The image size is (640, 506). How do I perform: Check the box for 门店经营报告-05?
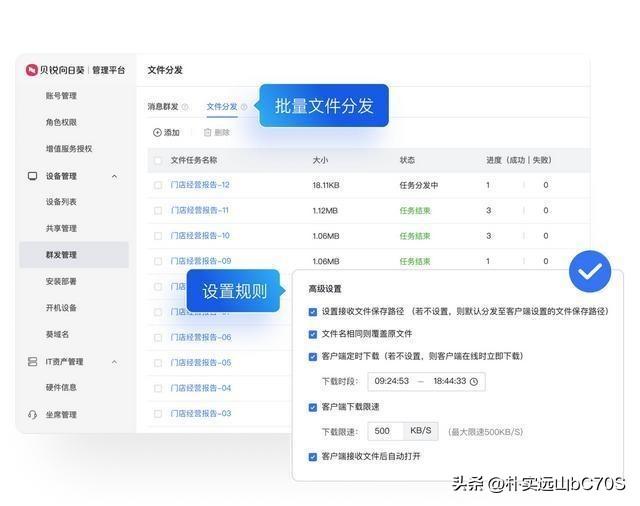tap(158, 363)
